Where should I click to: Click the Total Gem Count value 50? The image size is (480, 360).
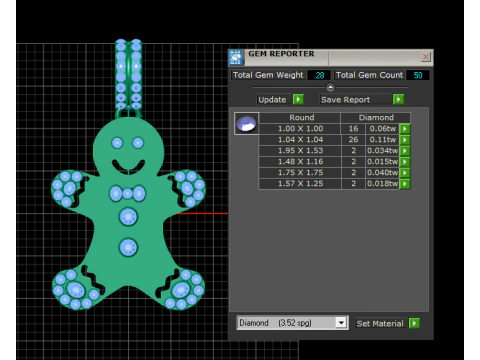[418, 75]
